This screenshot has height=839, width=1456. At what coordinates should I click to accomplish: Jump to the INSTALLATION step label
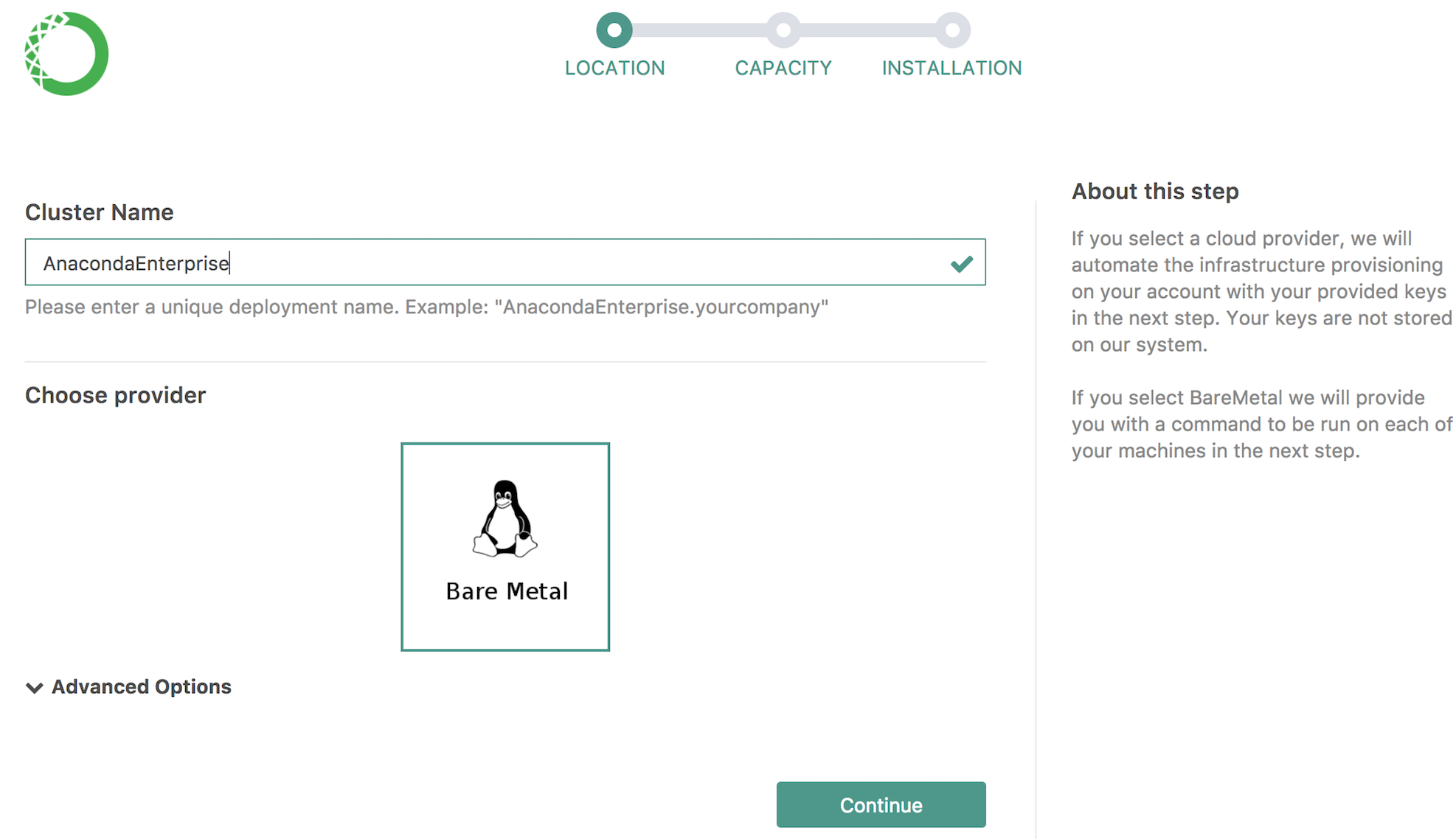(x=951, y=68)
